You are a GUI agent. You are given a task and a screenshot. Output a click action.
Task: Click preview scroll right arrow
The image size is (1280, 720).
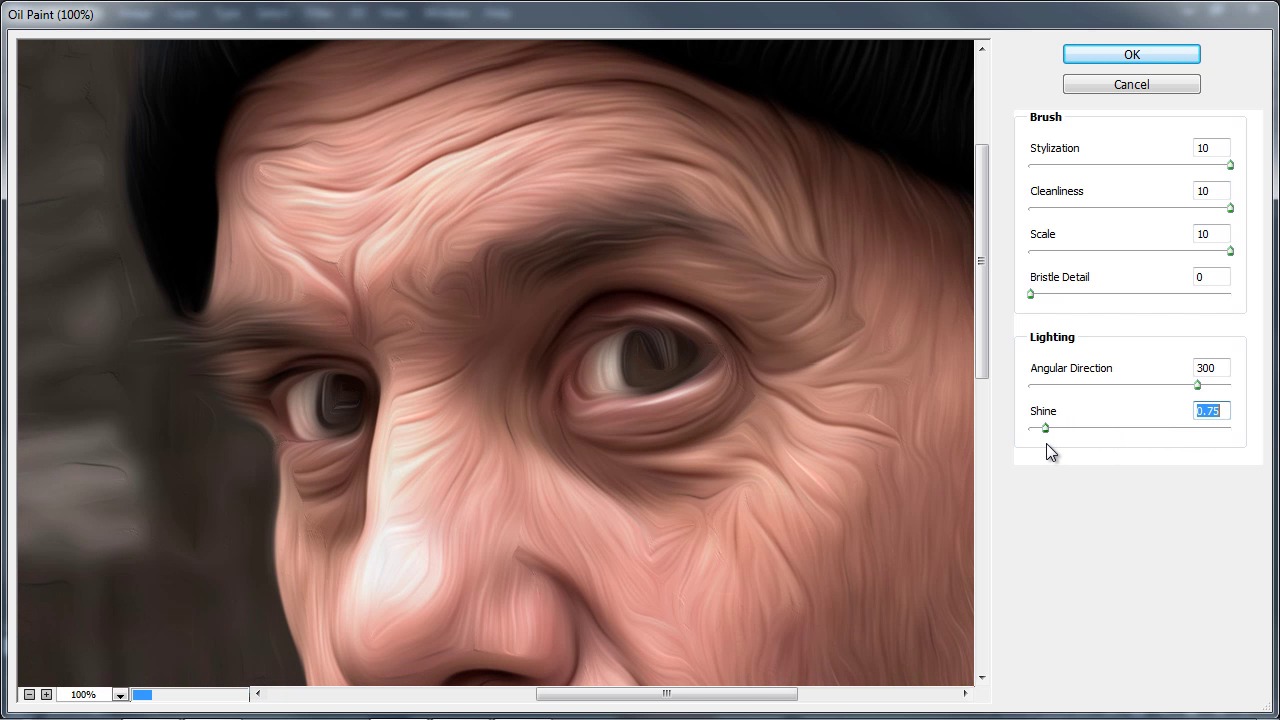tap(965, 693)
